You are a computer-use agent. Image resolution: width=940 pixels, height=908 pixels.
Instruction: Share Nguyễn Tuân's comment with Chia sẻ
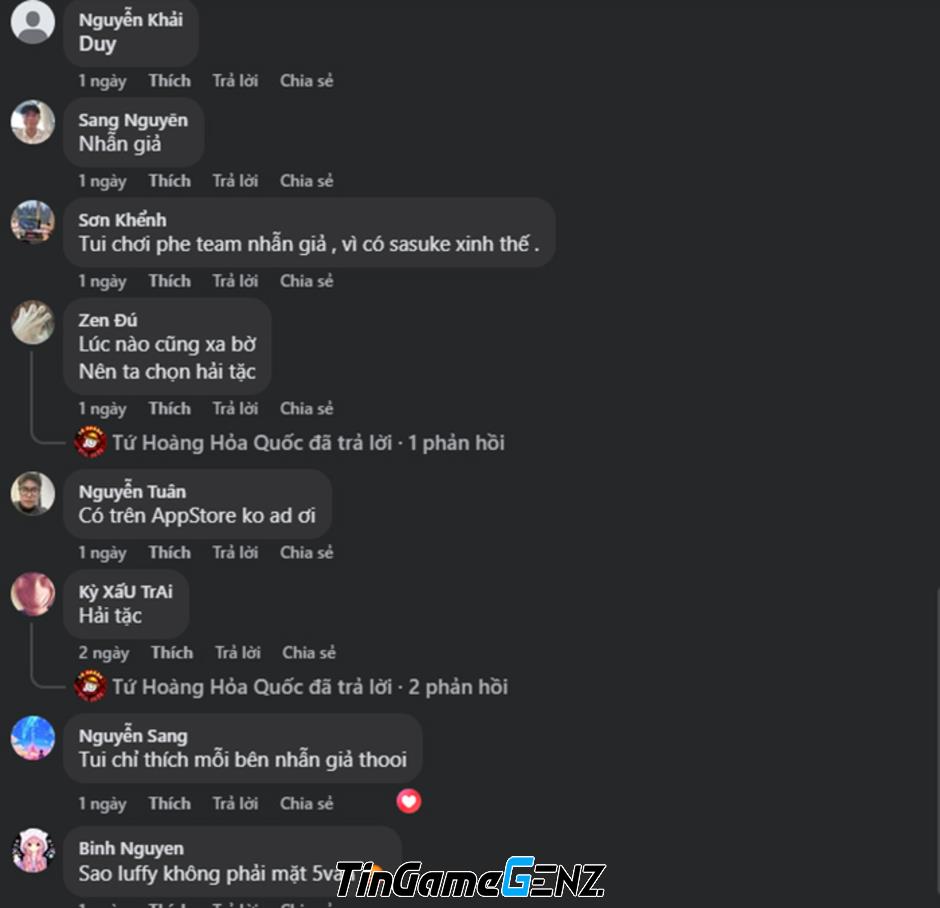[306, 553]
